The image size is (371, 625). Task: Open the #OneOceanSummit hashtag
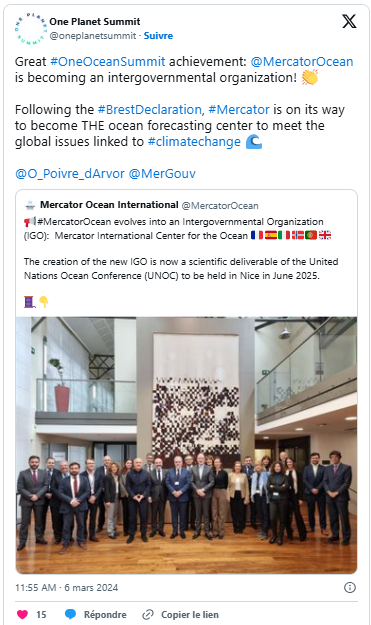pos(108,61)
